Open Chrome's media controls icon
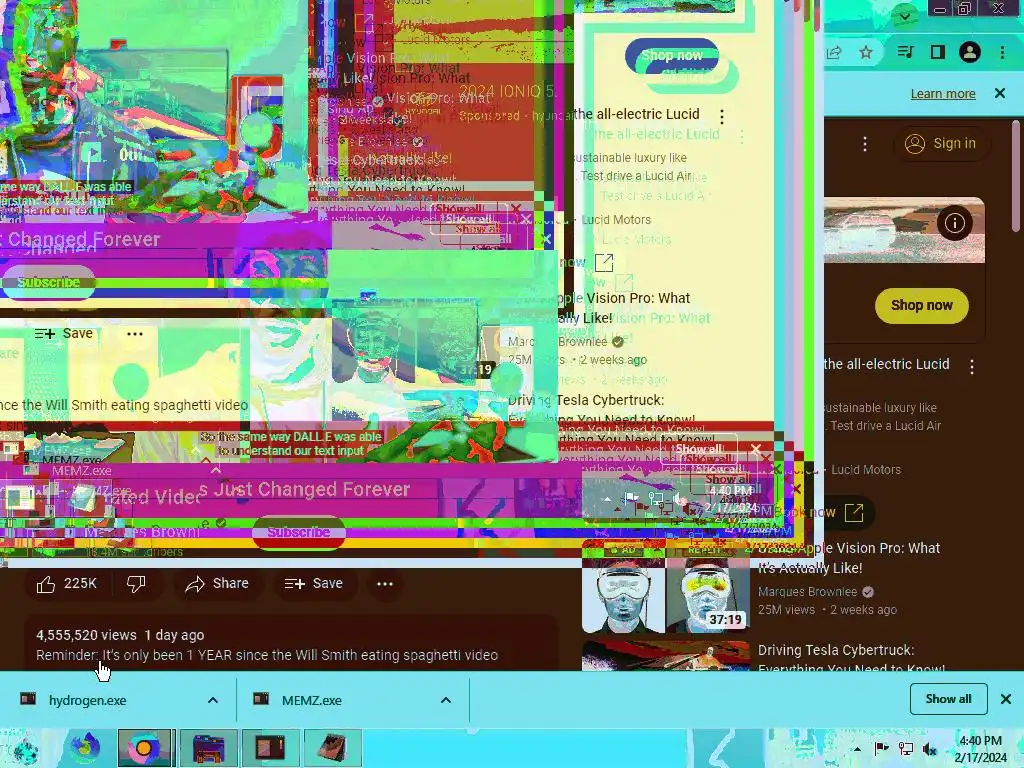The width and height of the screenshot is (1024, 768). 905,52
